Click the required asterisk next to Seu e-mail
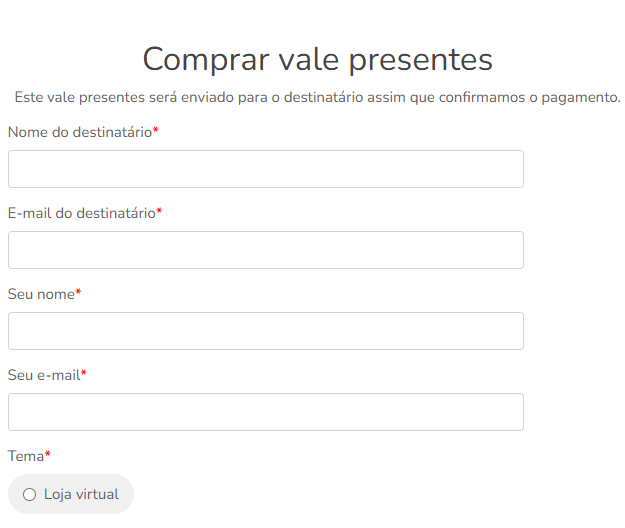Image resolution: width=625 pixels, height=528 pixels. pyautogui.click(x=84, y=373)
